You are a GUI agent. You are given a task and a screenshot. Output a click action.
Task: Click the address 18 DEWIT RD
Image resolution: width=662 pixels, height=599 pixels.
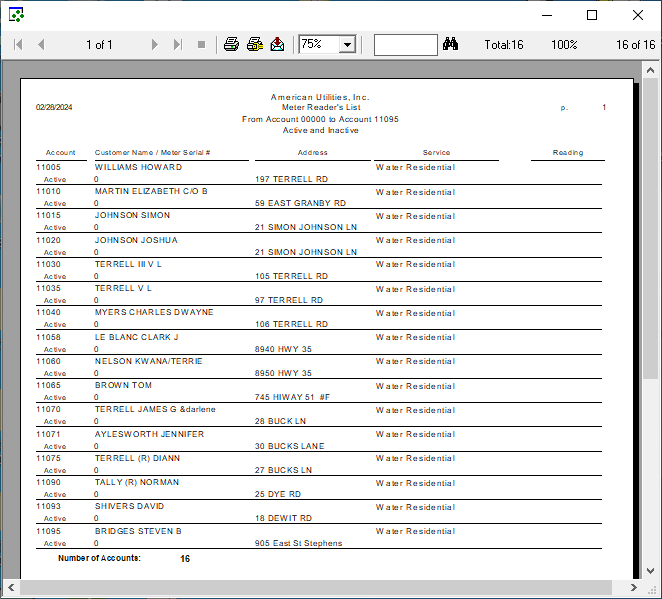click(283, 518)
